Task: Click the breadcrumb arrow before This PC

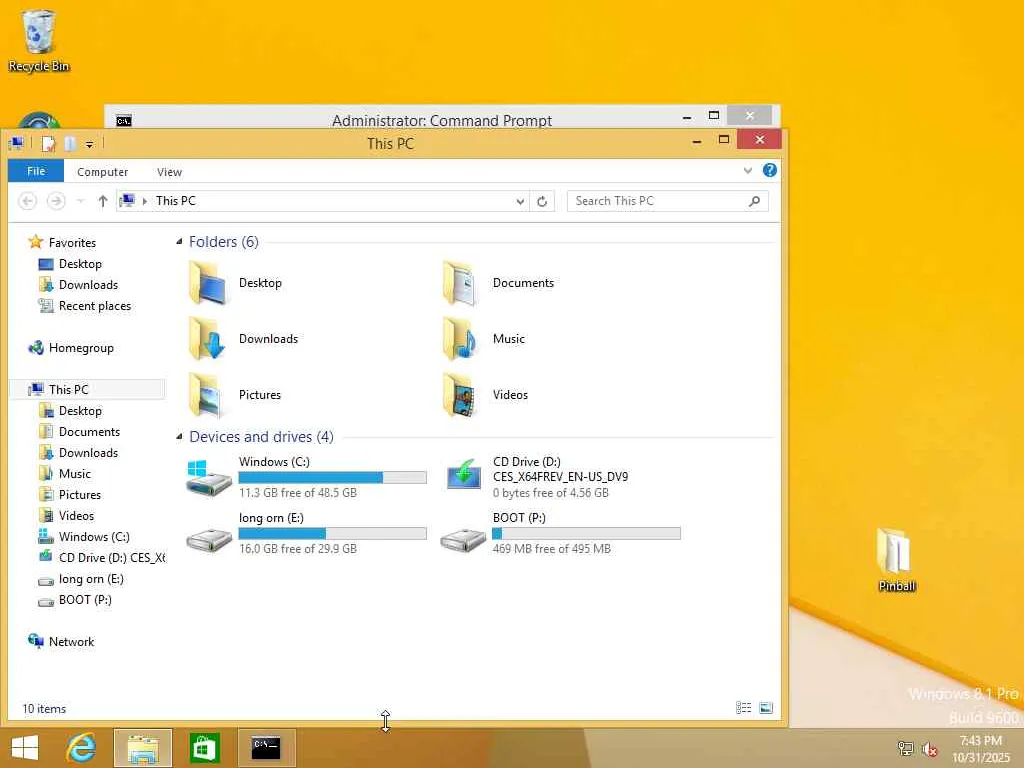Action: [x=145, y=201]
